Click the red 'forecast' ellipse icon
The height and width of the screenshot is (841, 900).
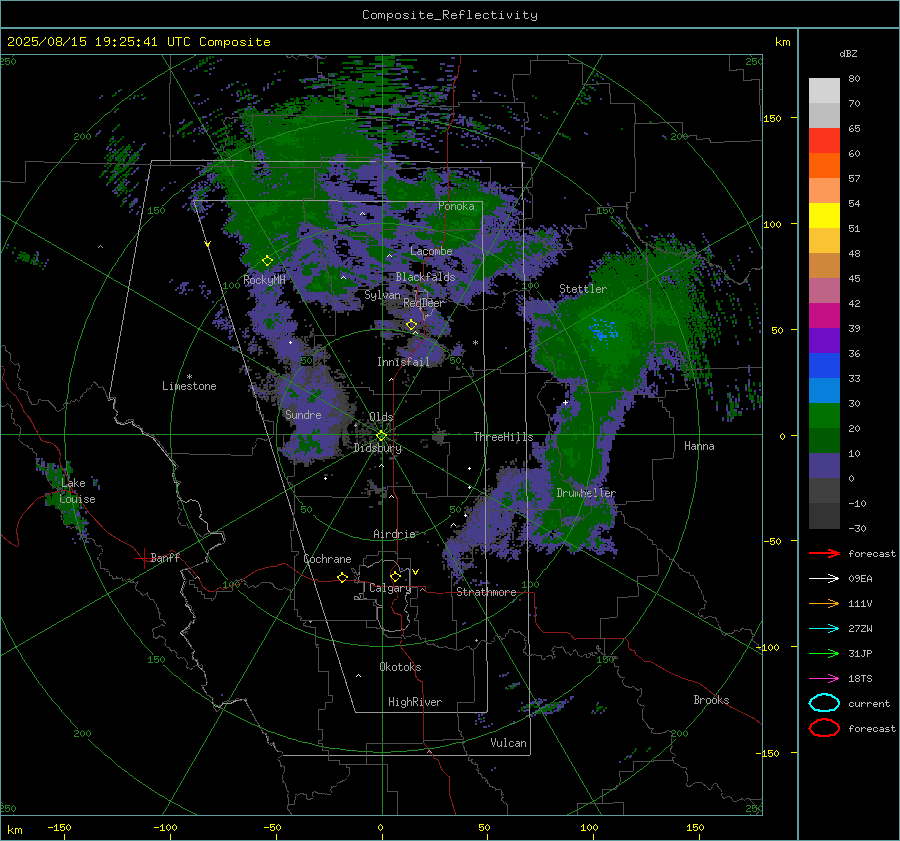(824, 728)
